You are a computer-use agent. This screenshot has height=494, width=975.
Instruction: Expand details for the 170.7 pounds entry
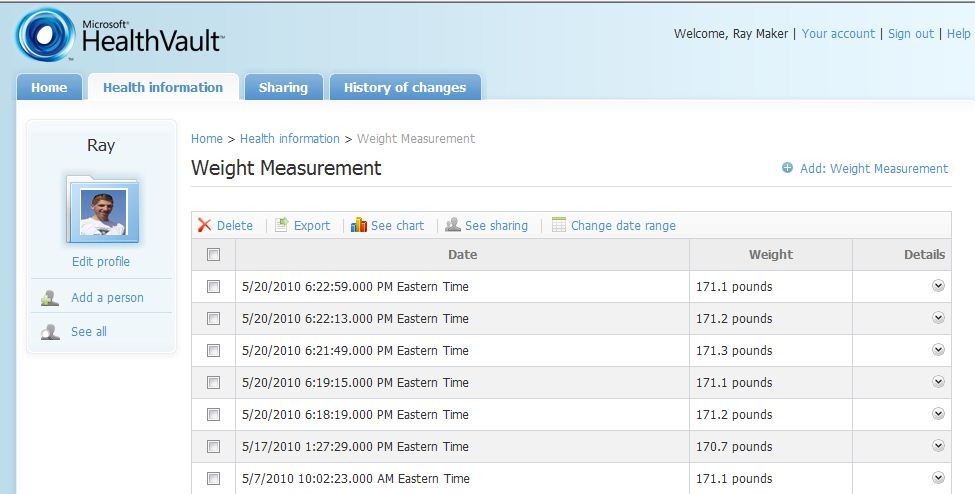coord(938,445)
